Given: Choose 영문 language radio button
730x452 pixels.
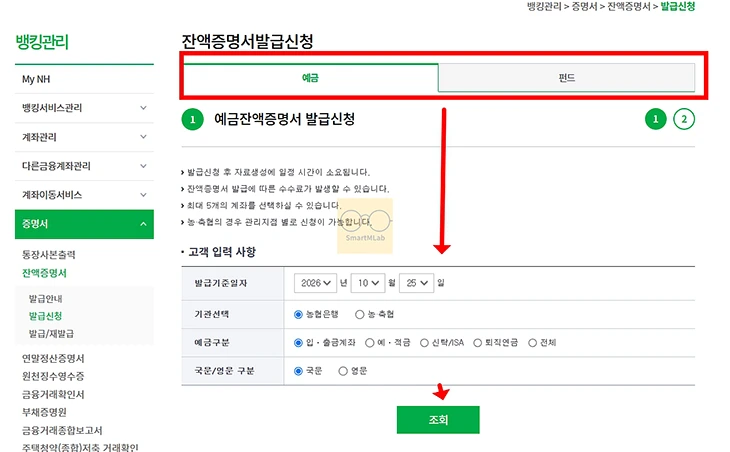Looking at the screenshot, I should (343, 371).
